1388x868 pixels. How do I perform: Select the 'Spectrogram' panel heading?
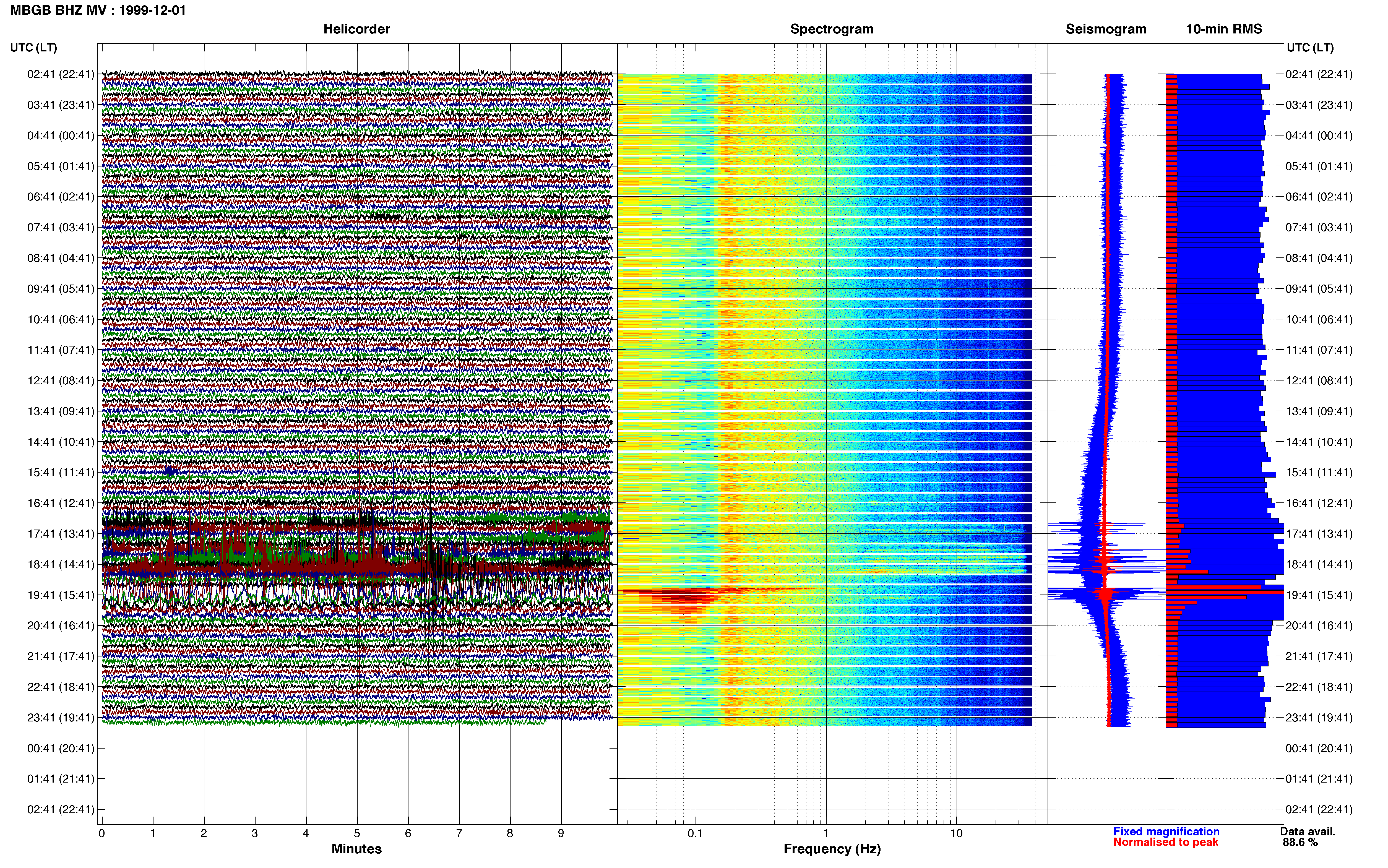point(832,29)
